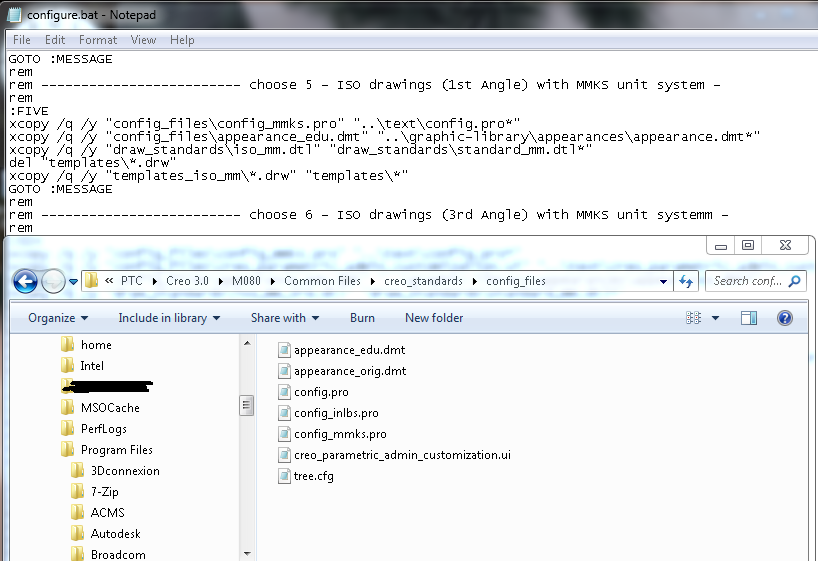Select M080 in the address breadcrumb
818x561 pixels.
pos(246,281)
